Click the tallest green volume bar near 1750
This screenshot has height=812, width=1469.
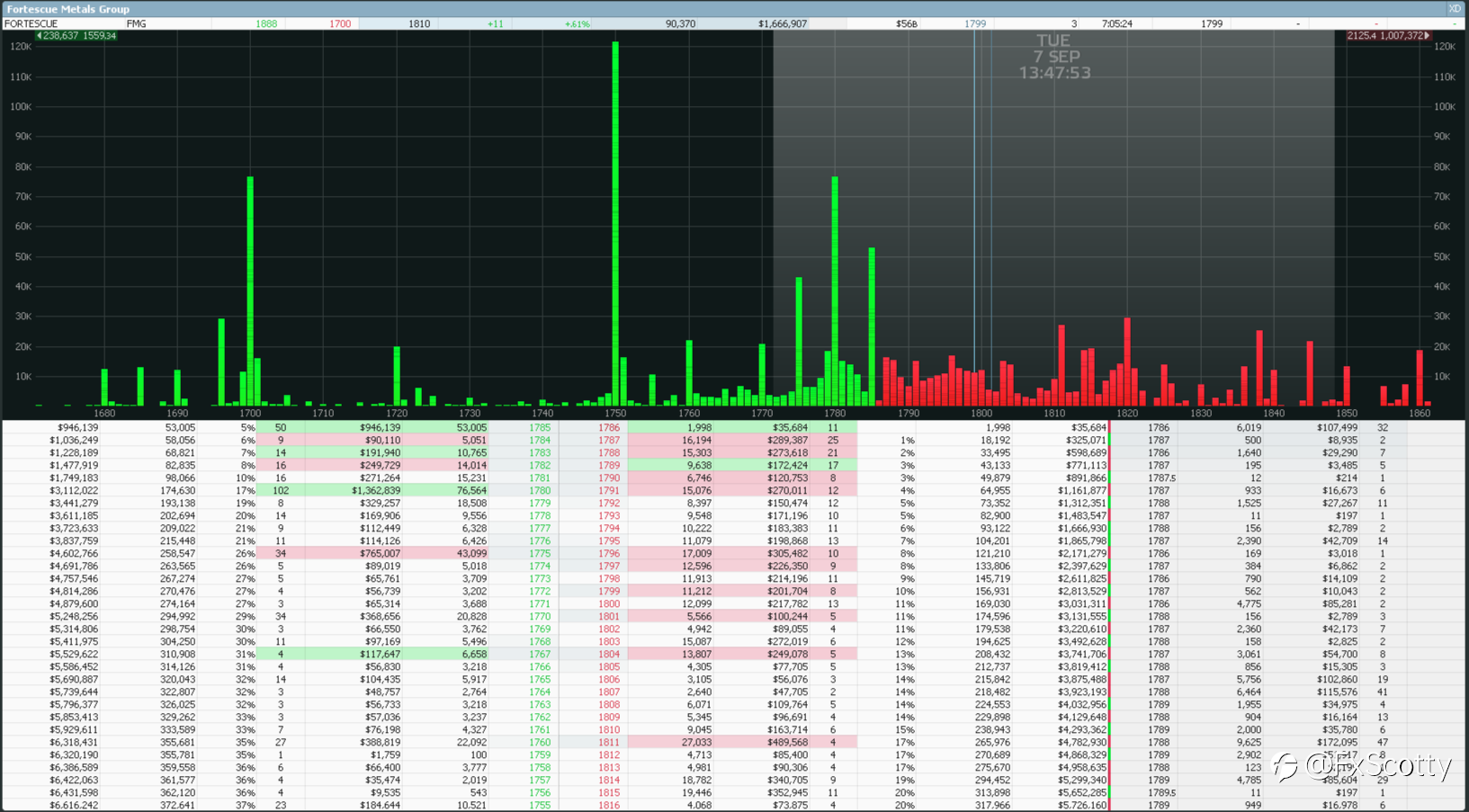[x=615, y=224]
